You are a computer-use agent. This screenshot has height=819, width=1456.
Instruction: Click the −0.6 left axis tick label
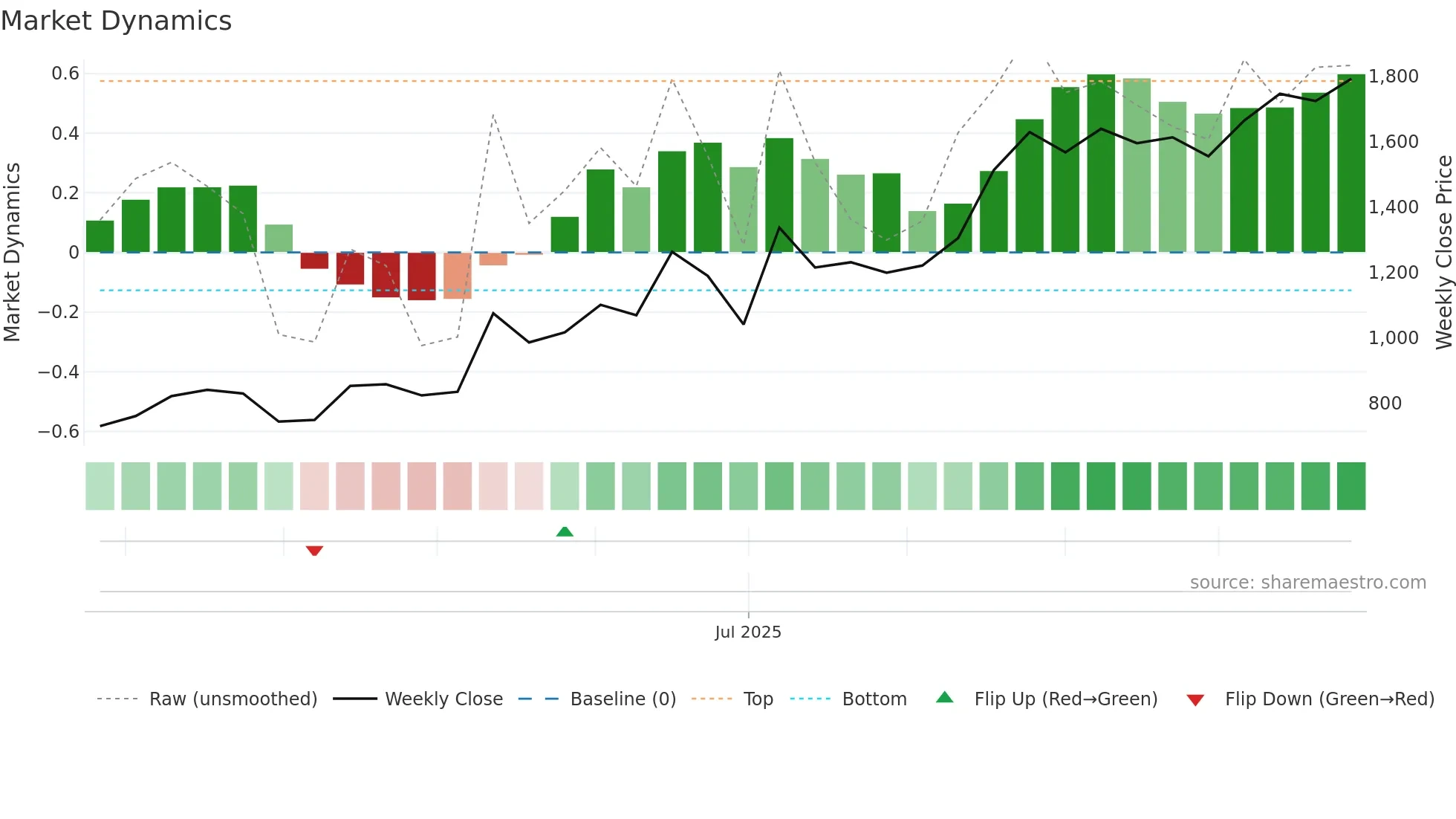click(x=59, y=432)
